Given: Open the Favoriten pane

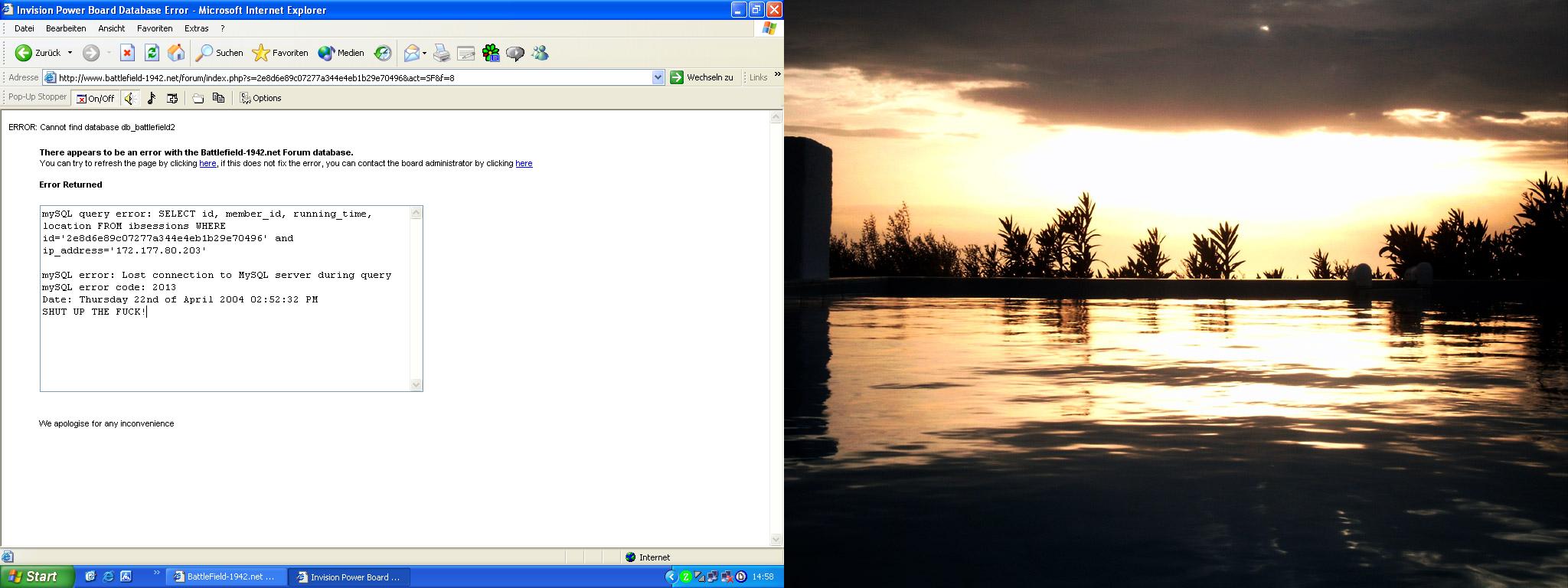Looking at the screenshot, I should tap(280, 53).
